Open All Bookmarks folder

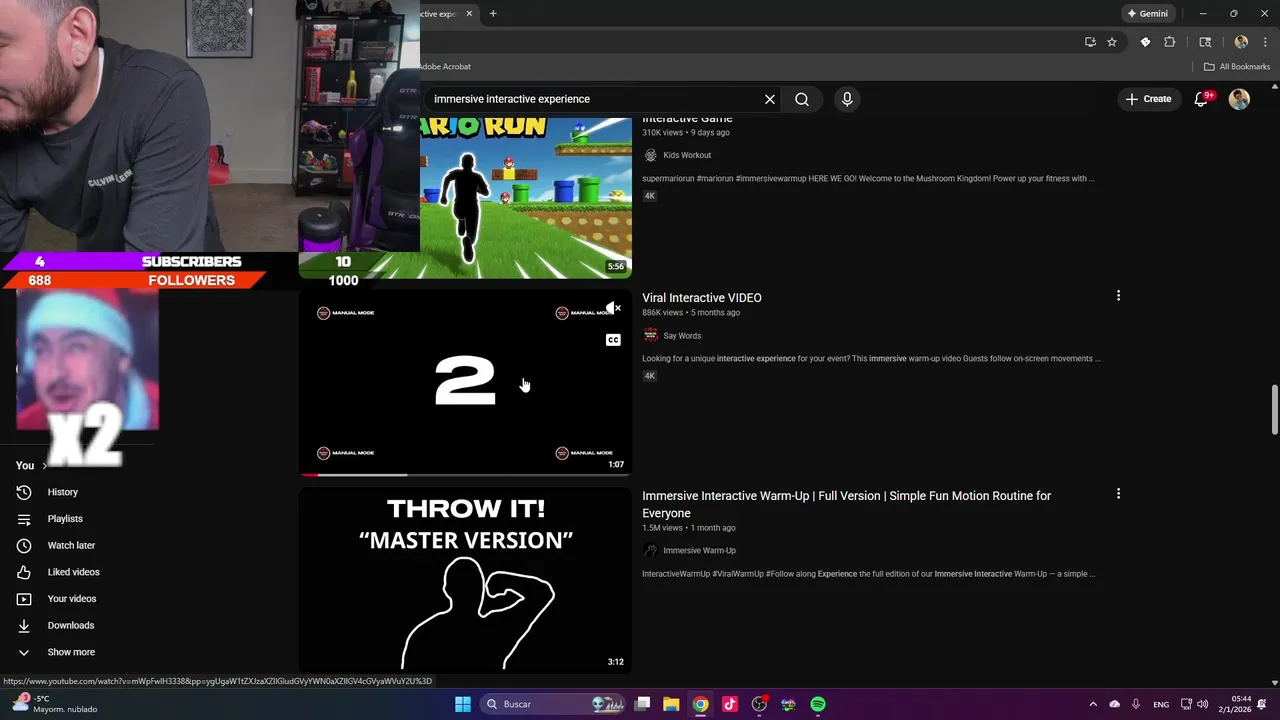pyautogui.click(x=1237, y=67)
